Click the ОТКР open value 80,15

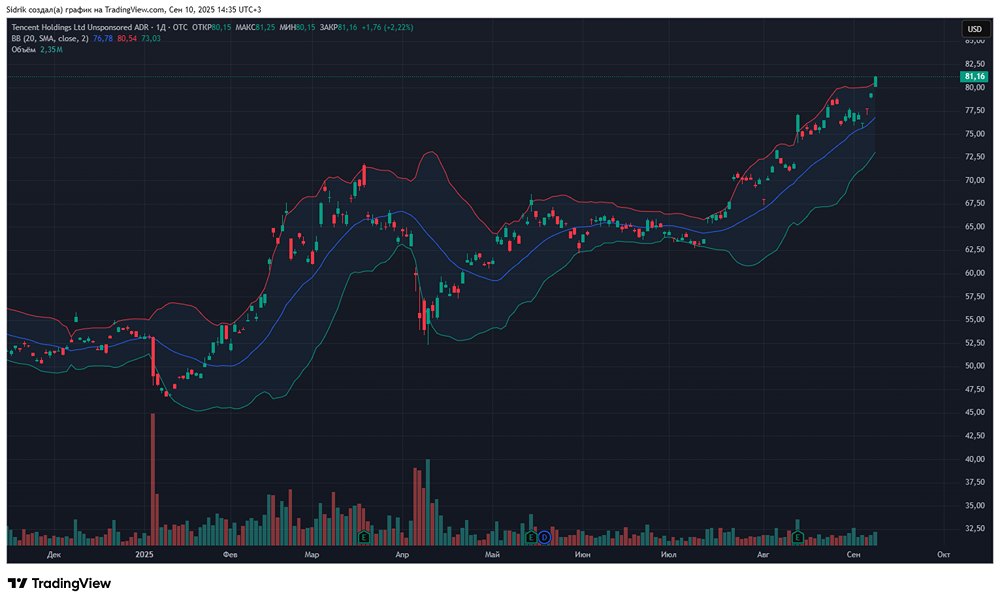pos(221,27)
